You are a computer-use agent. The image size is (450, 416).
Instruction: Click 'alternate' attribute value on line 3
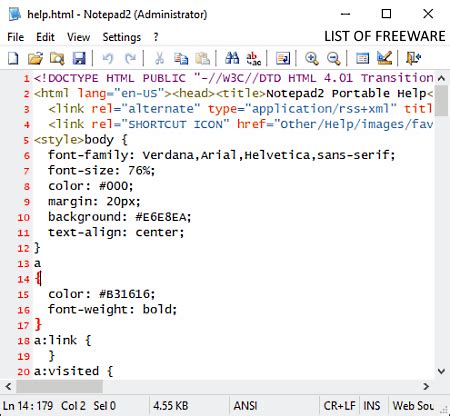tap(161, 109)
